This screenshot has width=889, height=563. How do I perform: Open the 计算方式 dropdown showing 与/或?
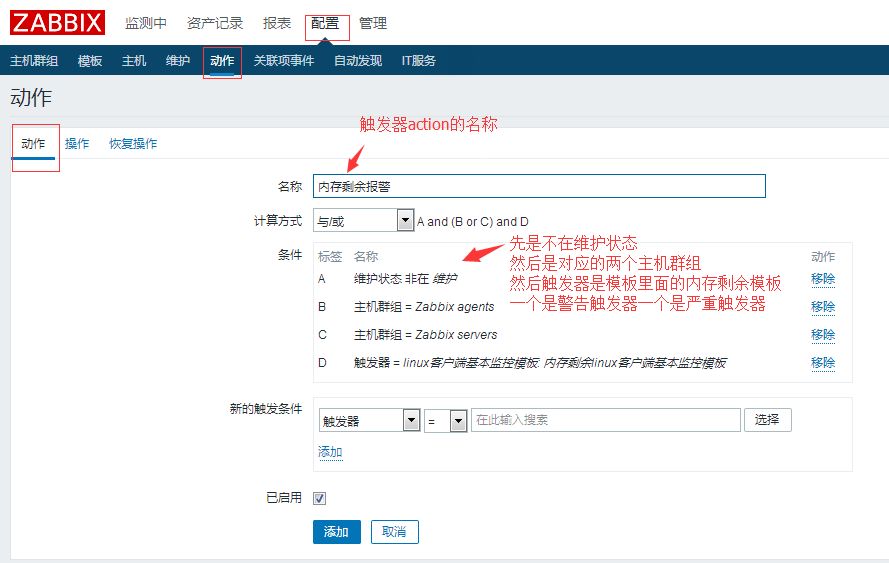[363, 221]
